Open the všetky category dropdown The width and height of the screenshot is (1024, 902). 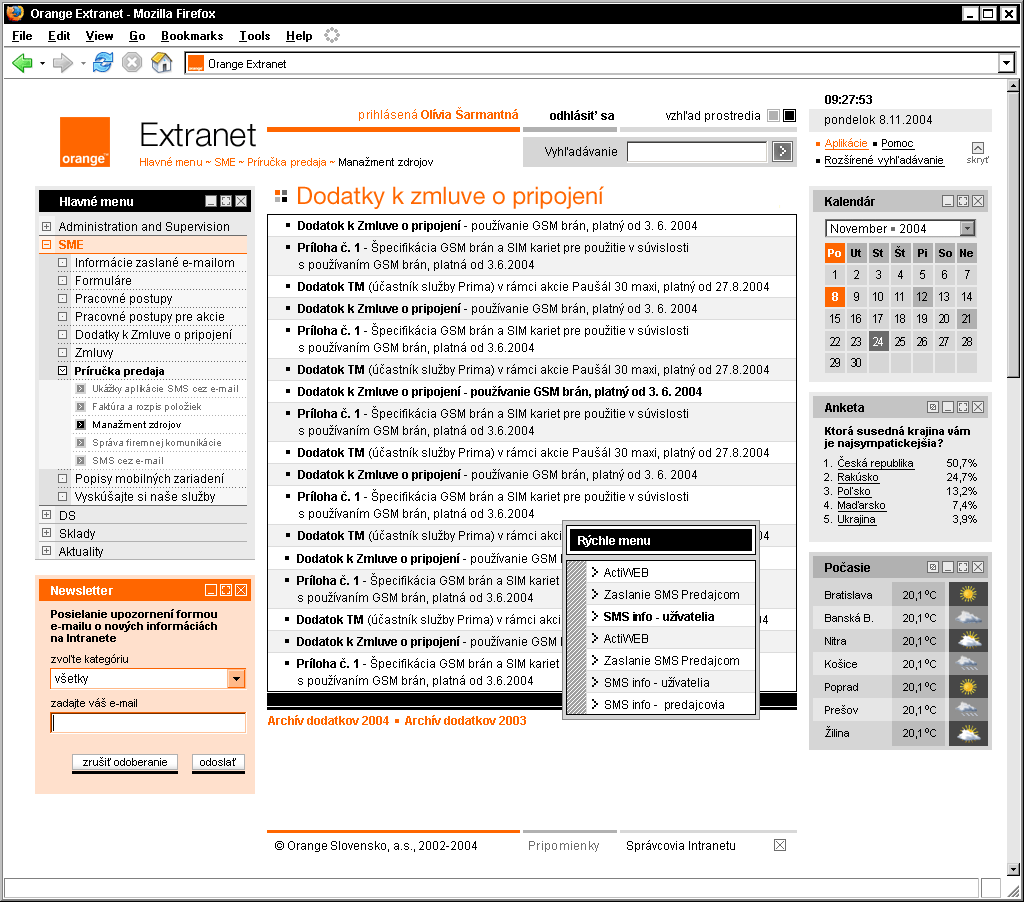tap(236, 679)
